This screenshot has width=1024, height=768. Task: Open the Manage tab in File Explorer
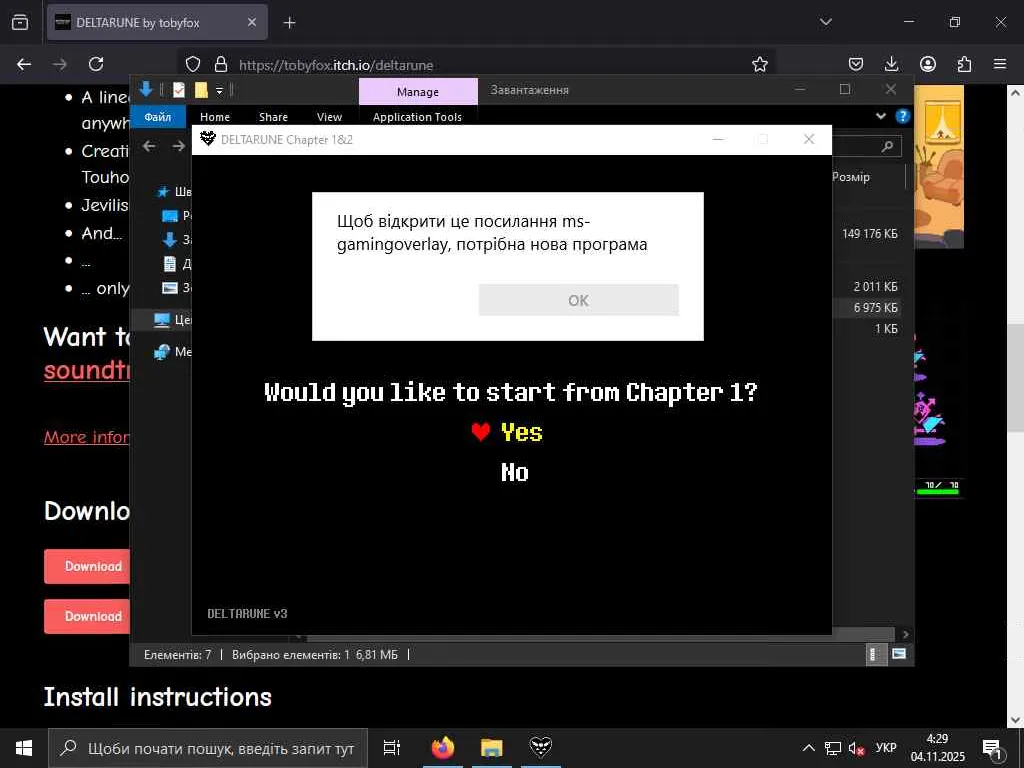[418, 91]
